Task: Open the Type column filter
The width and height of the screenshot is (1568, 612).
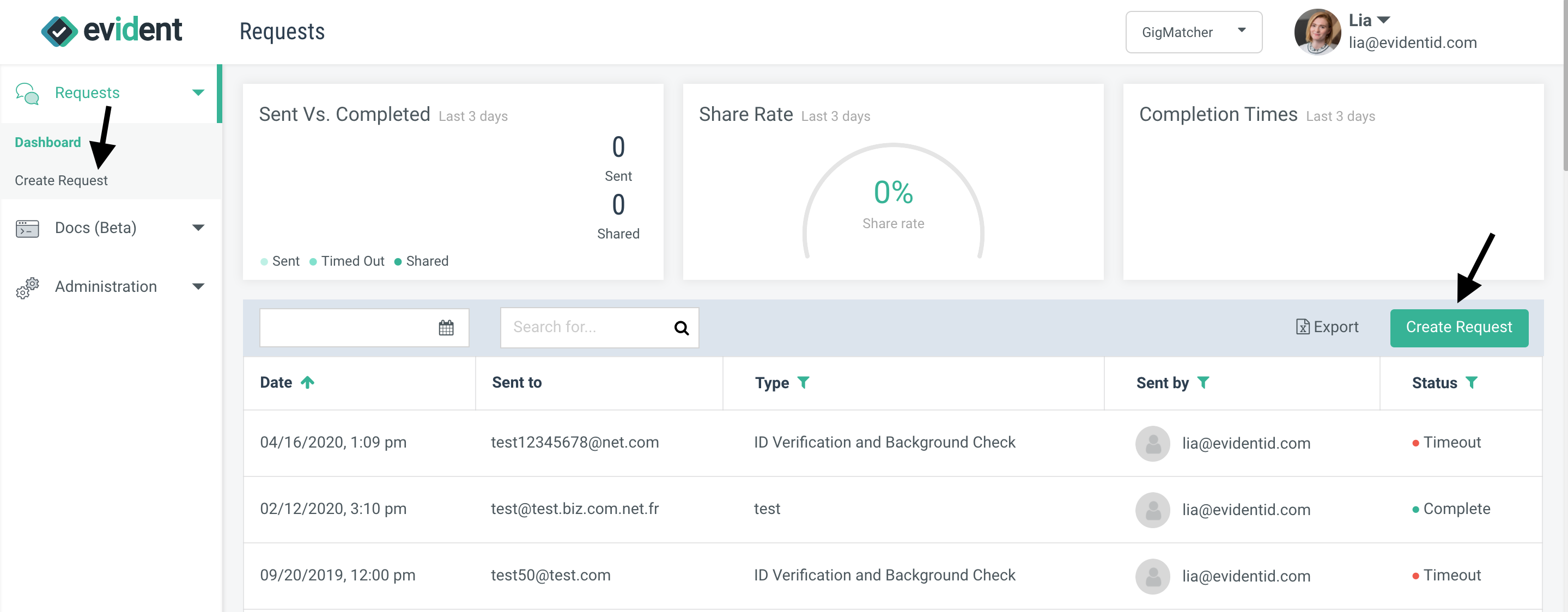Action: click(804, 383)
